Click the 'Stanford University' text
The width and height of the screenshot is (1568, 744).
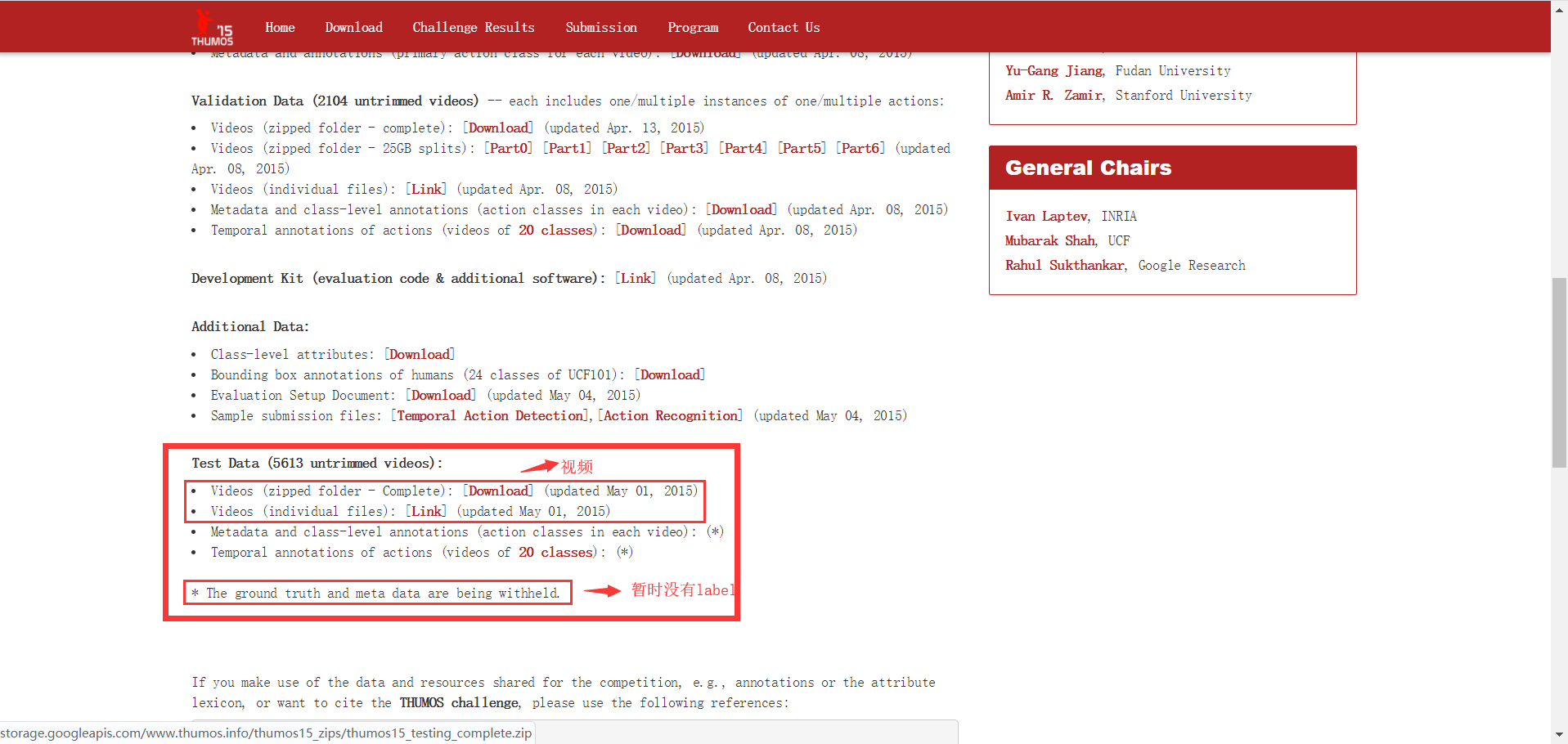pos(1184,96)
